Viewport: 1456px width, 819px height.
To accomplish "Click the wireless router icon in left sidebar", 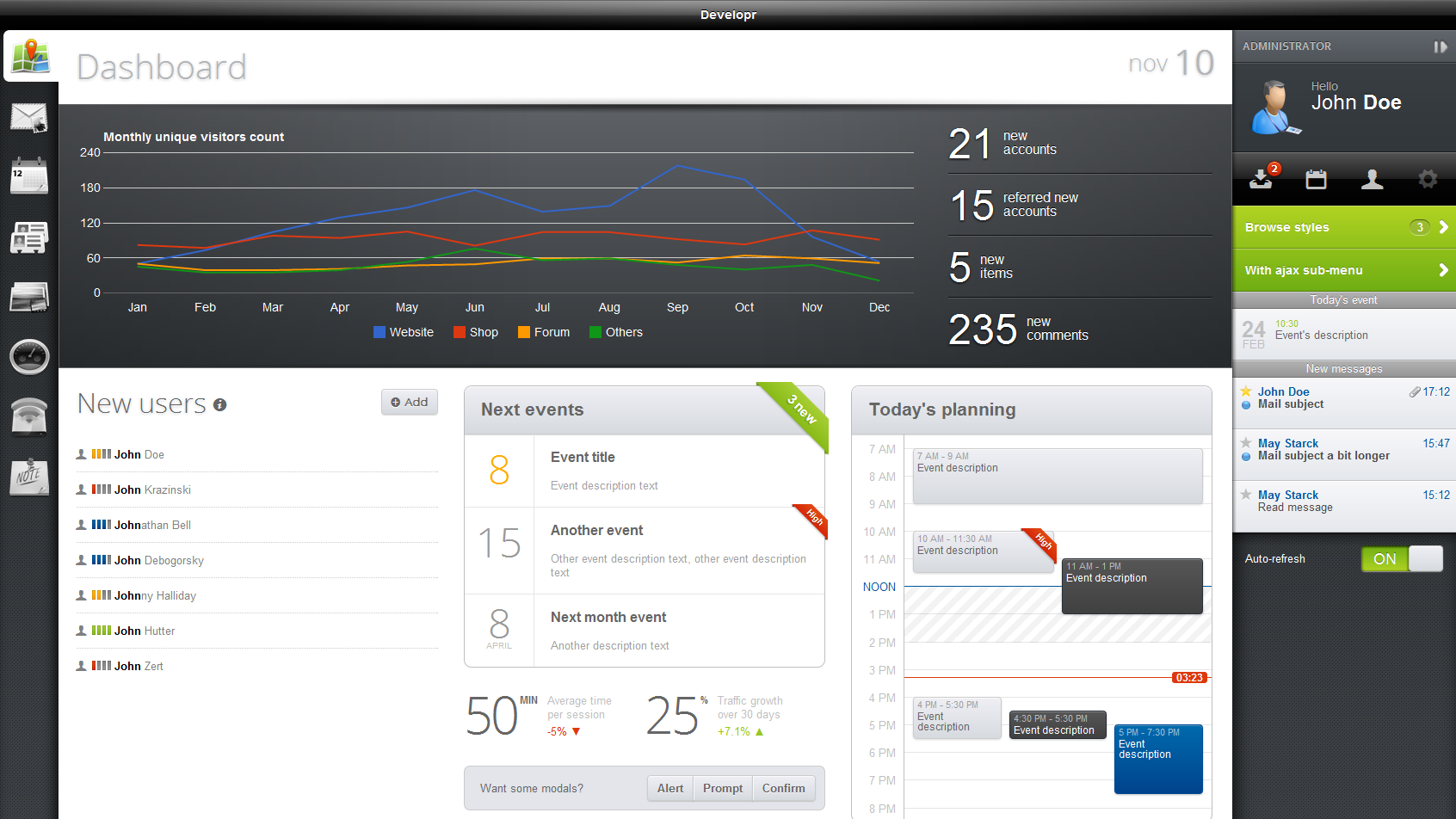I will point(29,416).
